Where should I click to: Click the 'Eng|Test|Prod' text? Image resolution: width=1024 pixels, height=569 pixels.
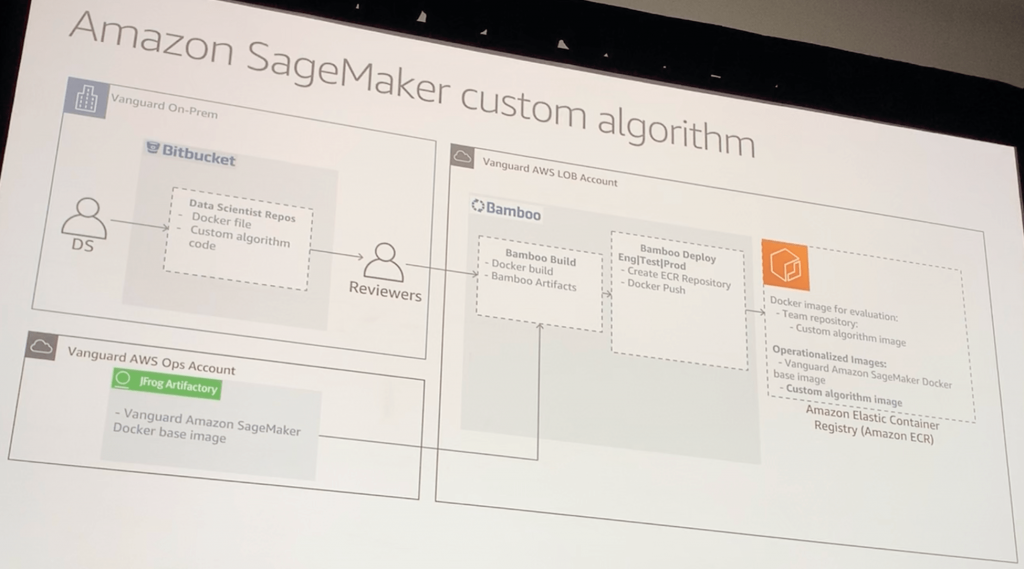(652, 261)
